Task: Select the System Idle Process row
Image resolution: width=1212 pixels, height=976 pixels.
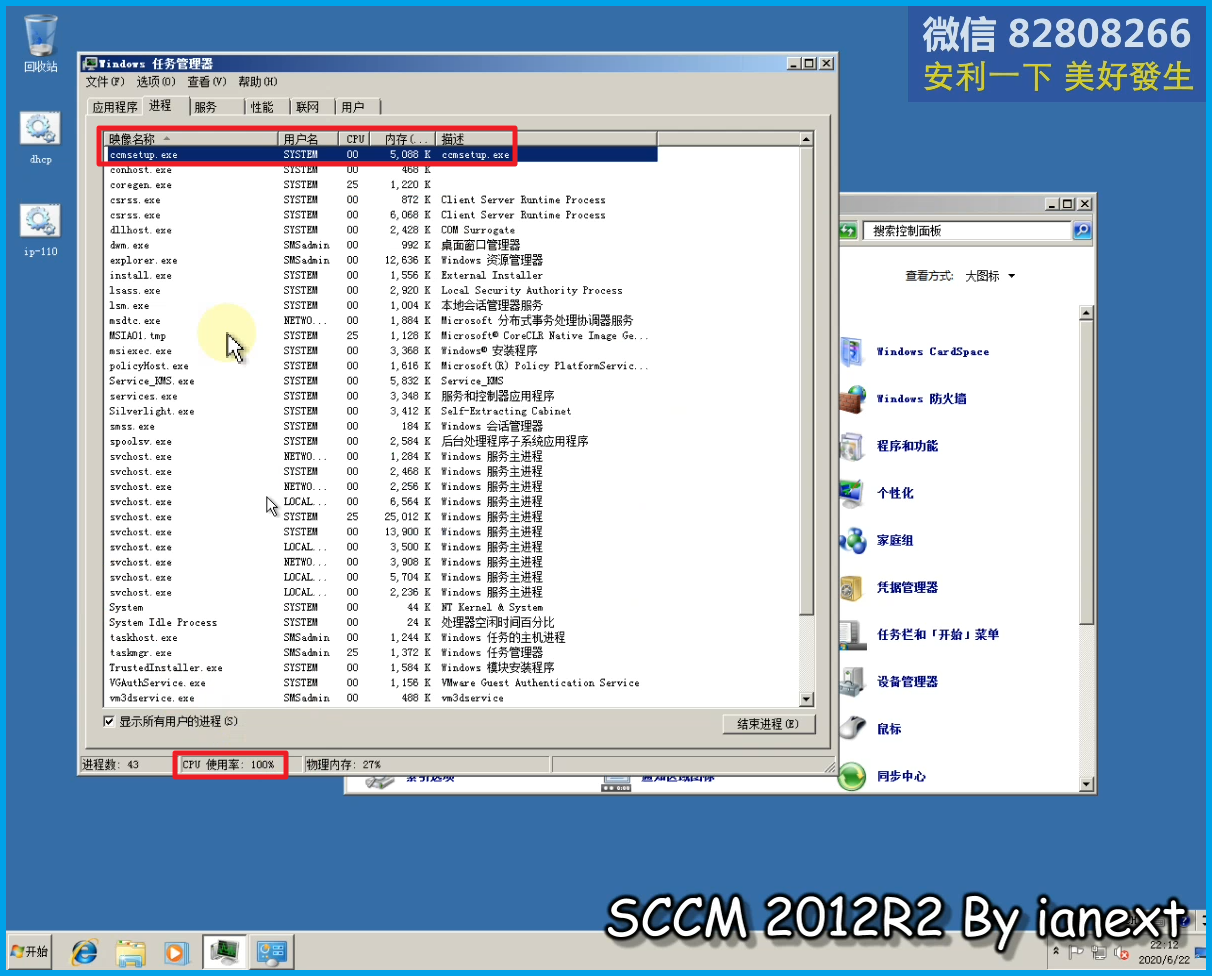Action: pyautogui.click(x=382, y=622)
